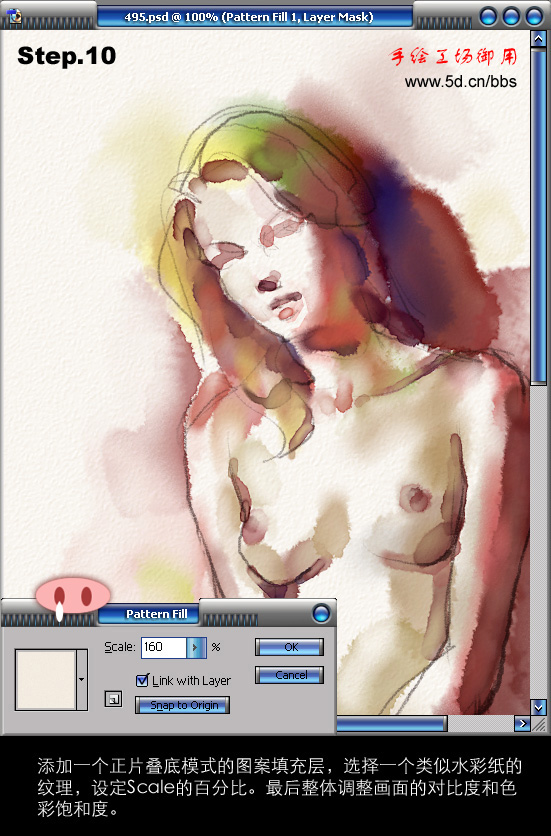Click the first blue orb window button
551x836 pixels.
[x=488, y=17]
